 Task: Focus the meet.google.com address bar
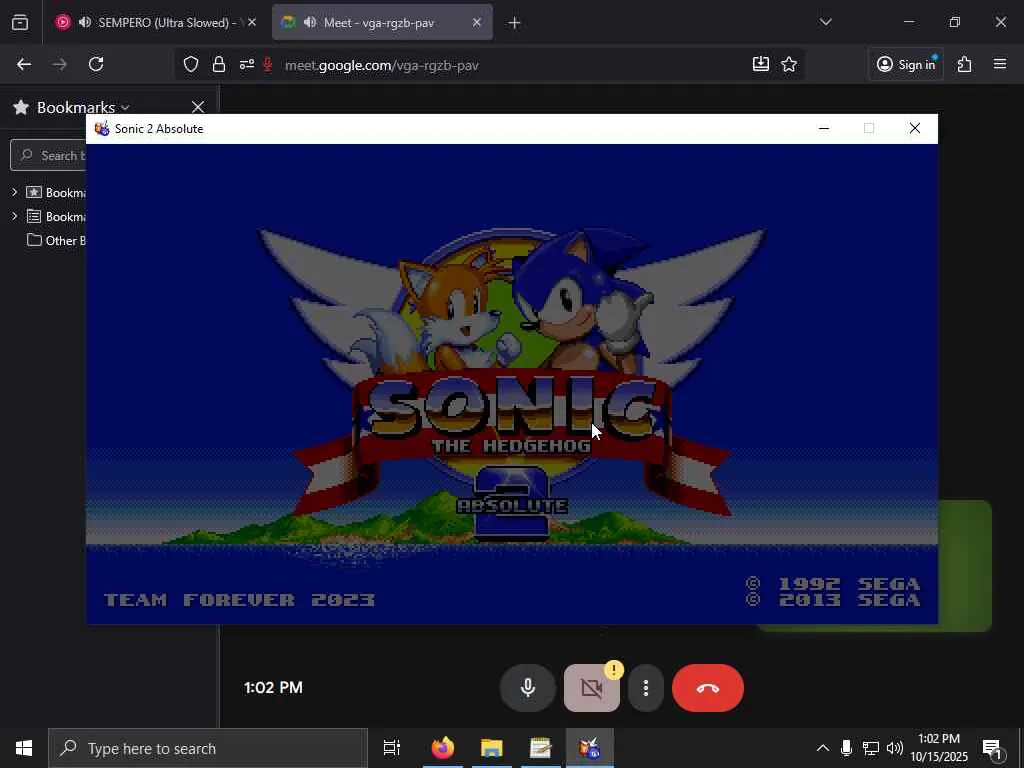point(490,65)
